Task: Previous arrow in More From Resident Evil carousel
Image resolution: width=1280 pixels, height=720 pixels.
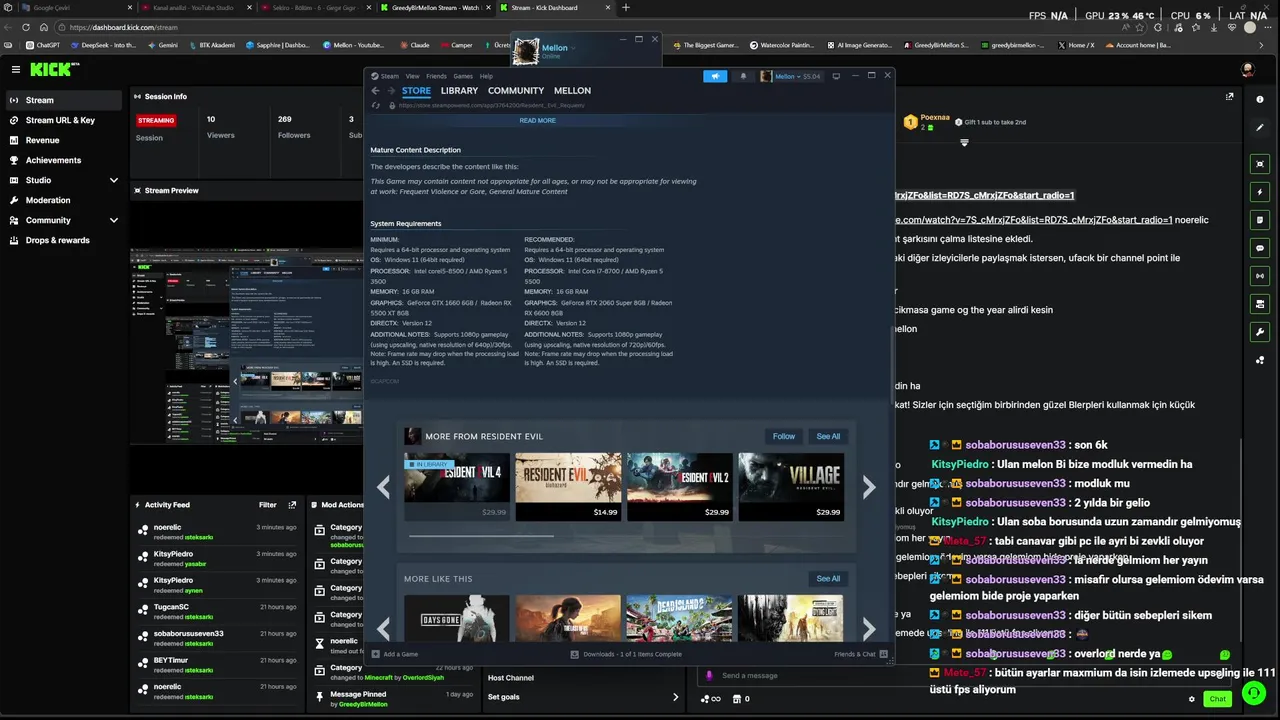Action: click(x=383, y=487)
